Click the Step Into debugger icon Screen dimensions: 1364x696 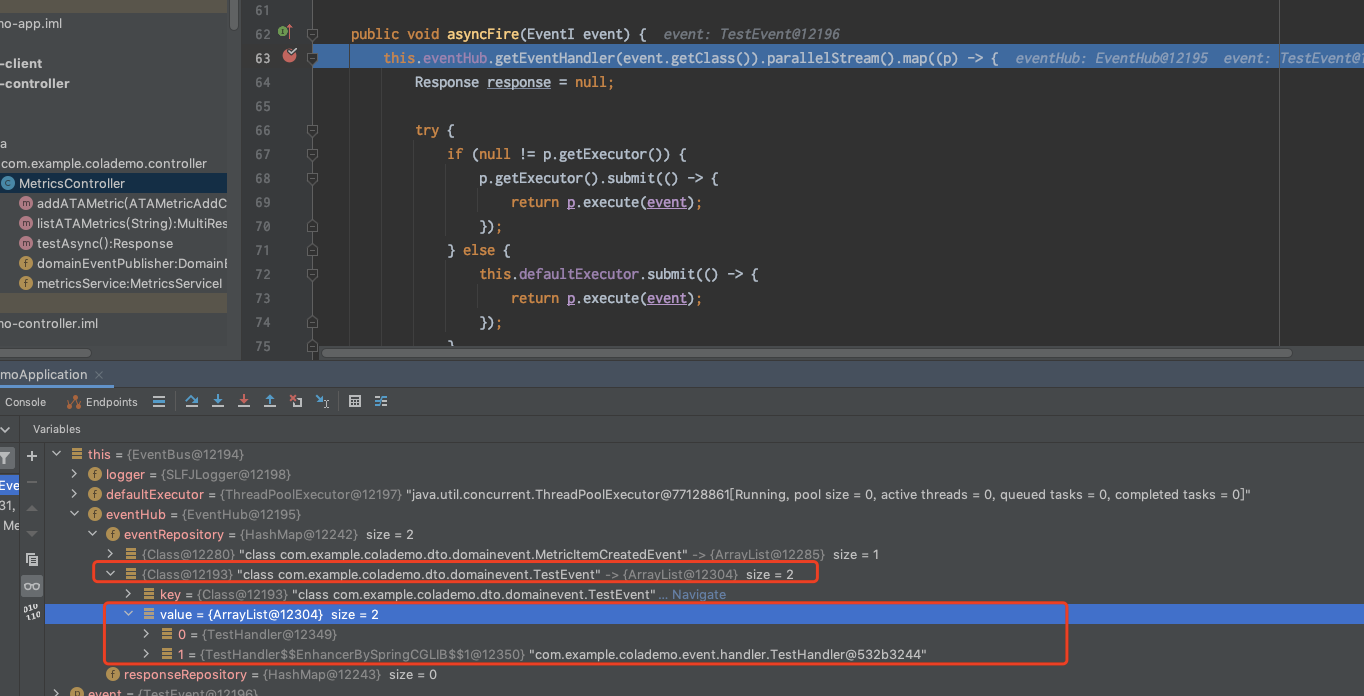pos(218,401)
